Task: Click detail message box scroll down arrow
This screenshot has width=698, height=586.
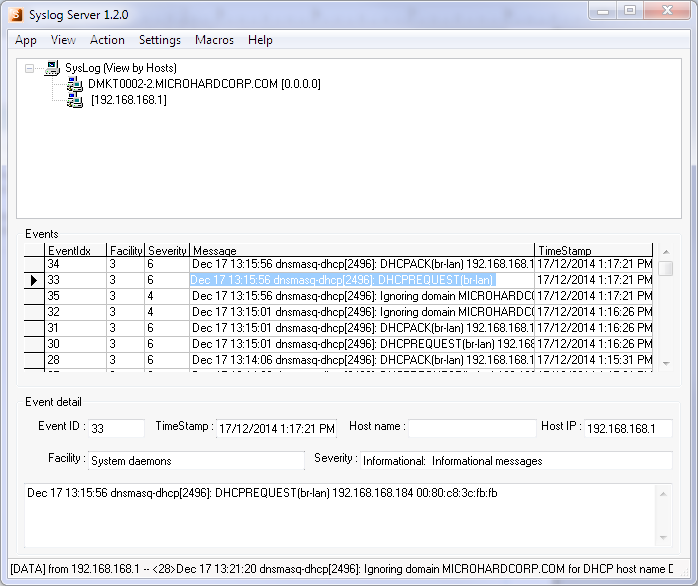Action: (663, 537)
